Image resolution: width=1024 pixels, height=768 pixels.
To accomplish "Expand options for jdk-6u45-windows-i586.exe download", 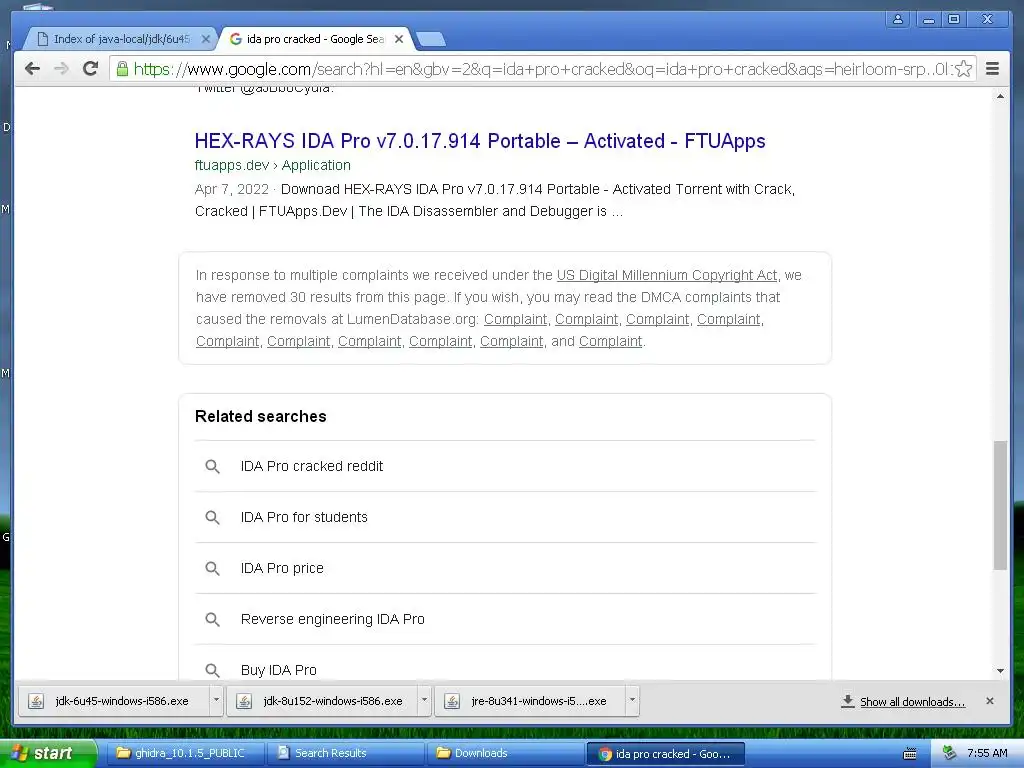I will click(216, 701).
